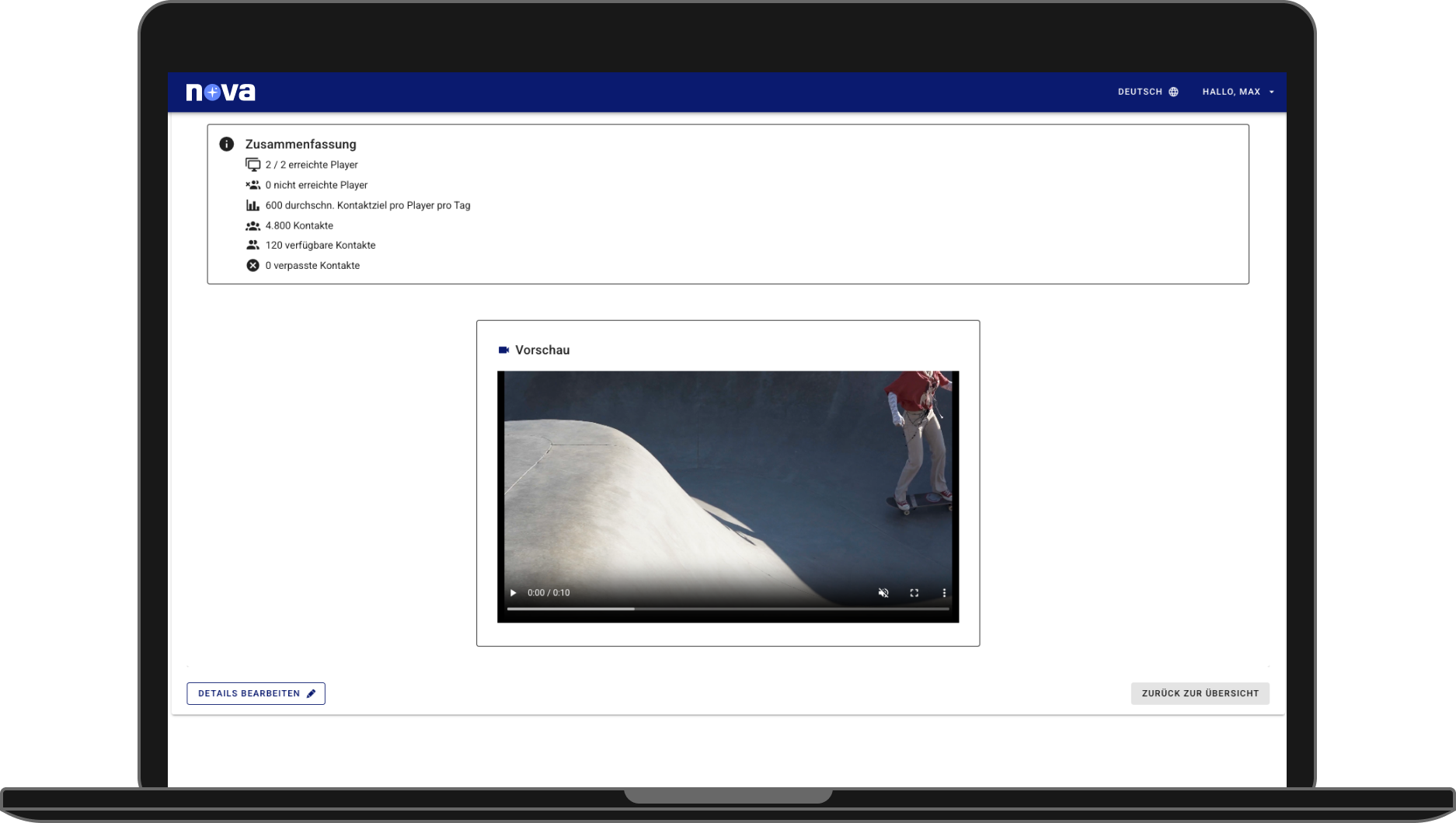
Task: Play the preview video
Action: [x=513, y=592]
